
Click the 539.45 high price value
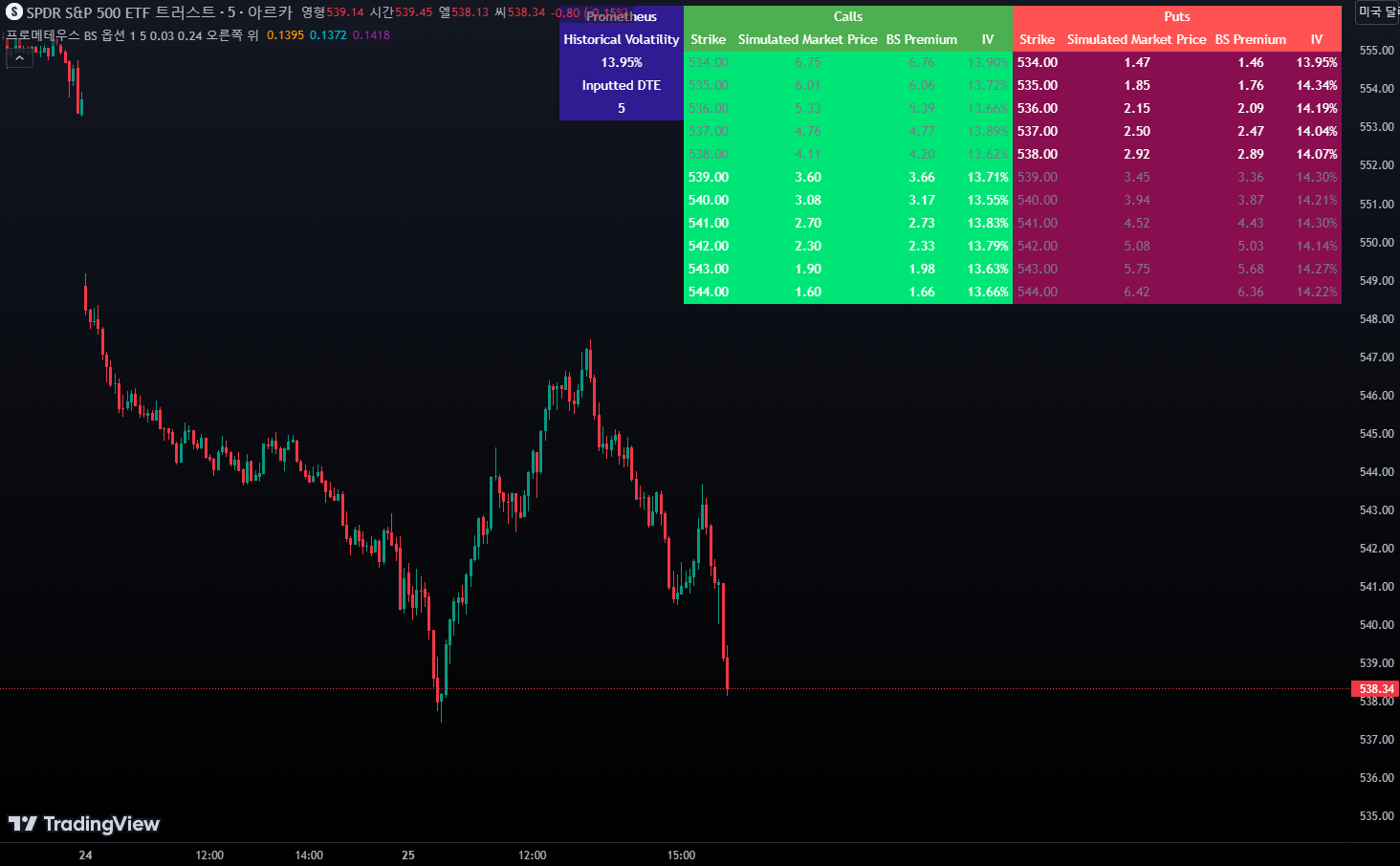point(413,12)
